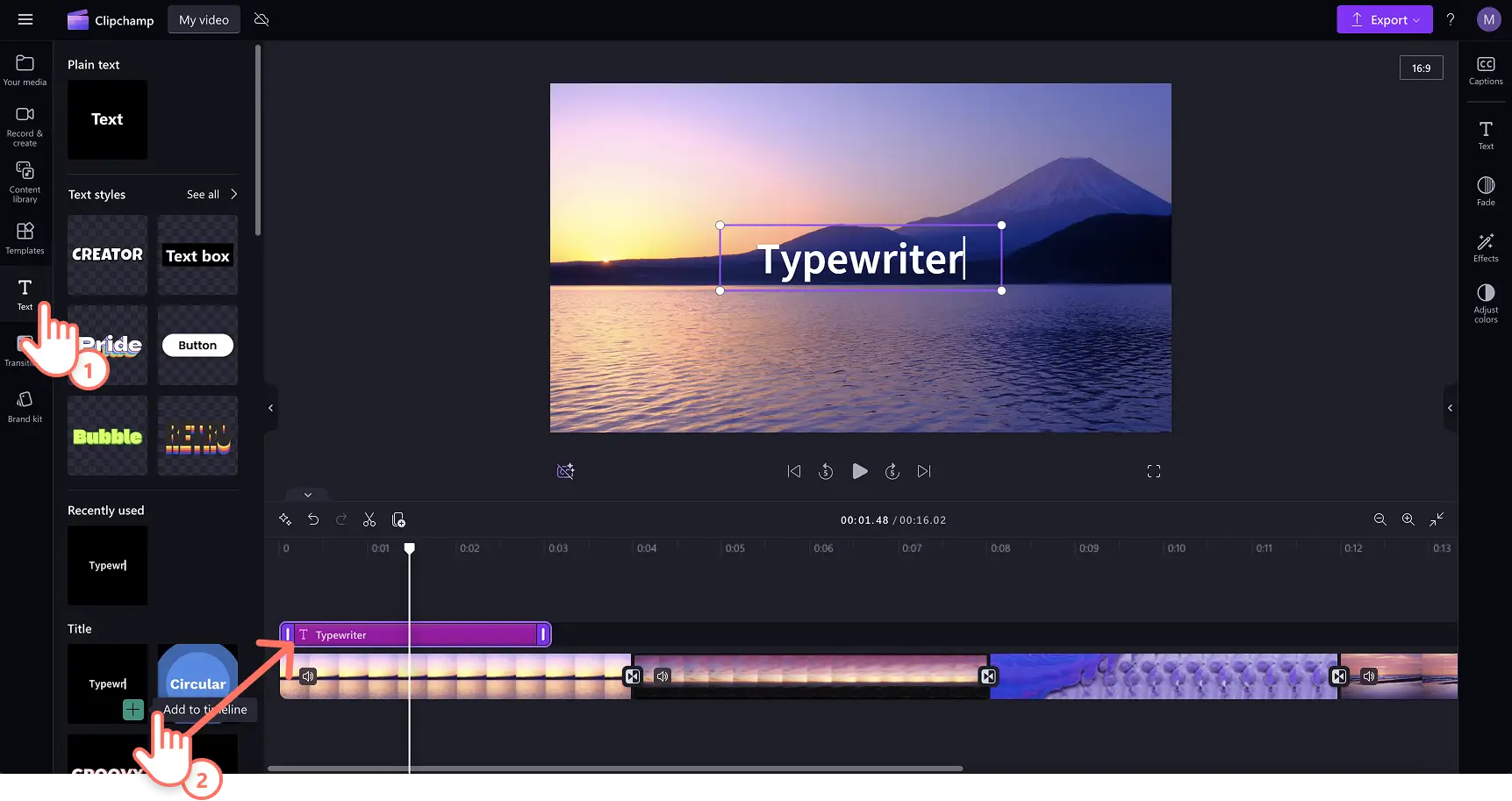
Task: Mute audio on the second video clip
Action: pos(663,676)
